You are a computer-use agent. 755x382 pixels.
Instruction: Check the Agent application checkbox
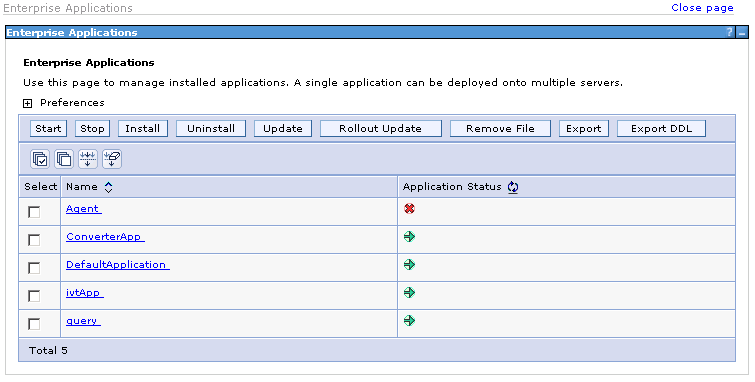[x=34, y=211]
